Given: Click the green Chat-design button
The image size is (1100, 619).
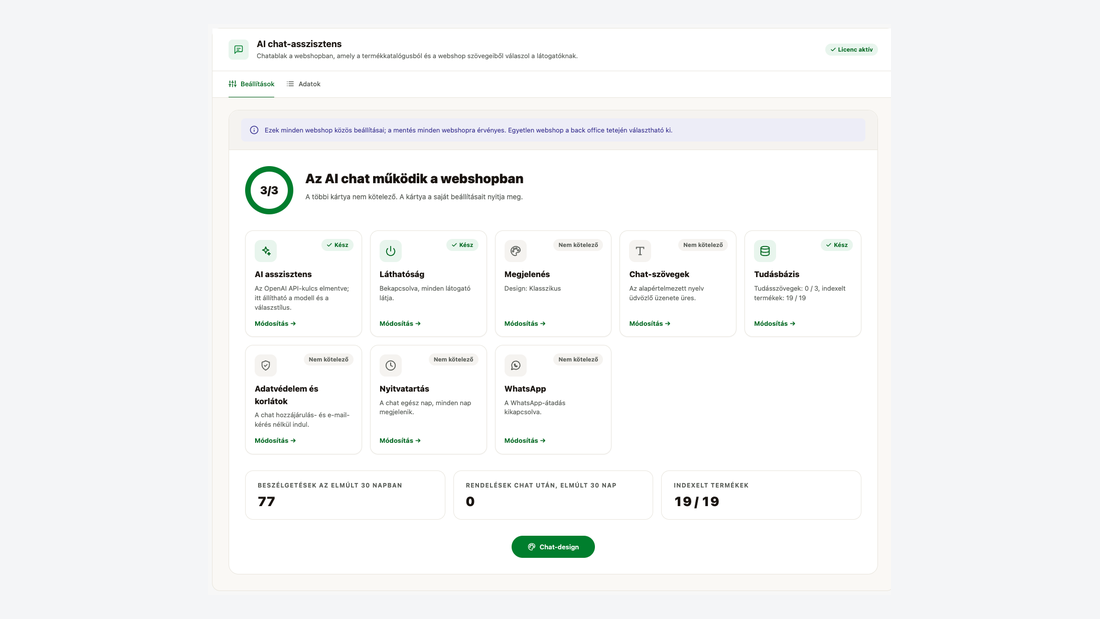Looking at the screenshot, I should click(553, 547).
